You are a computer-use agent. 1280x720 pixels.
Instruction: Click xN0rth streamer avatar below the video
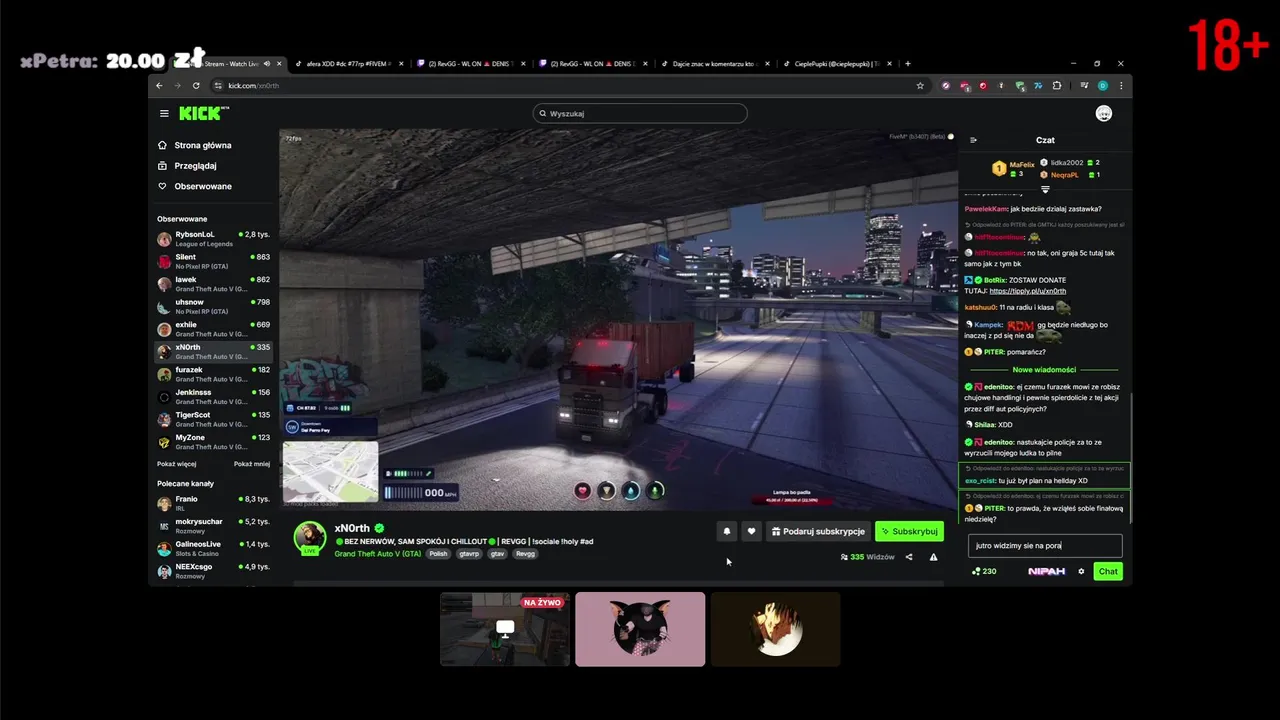pos(310,537)
